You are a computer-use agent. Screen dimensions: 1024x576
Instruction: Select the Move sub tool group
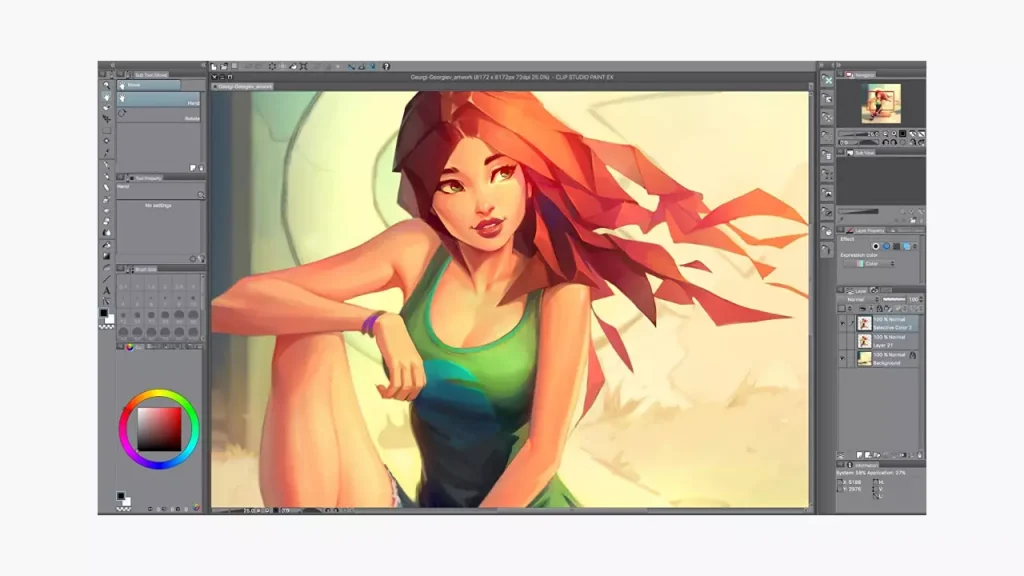point(149,86)
